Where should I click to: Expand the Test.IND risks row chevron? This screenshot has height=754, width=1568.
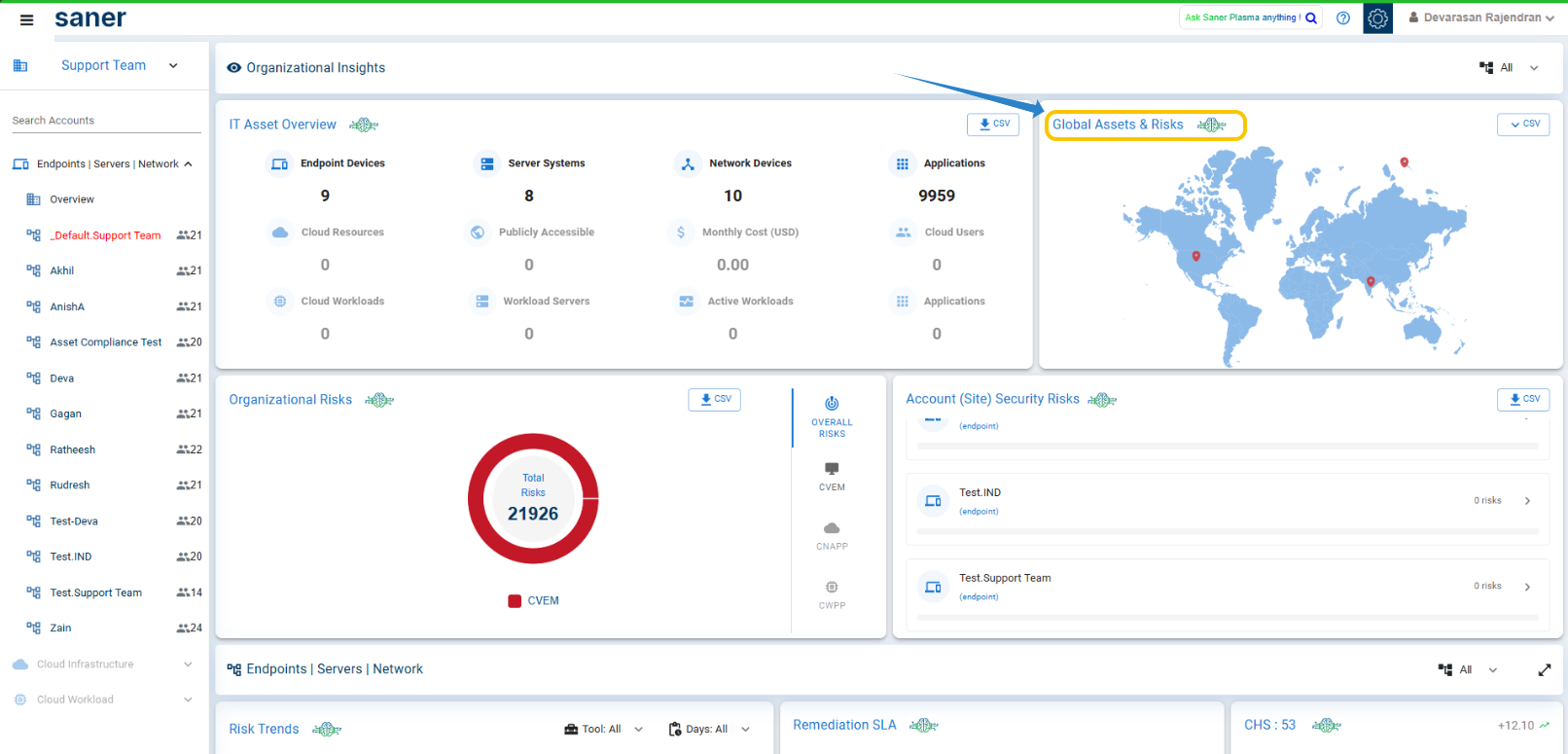(1528, 501)
